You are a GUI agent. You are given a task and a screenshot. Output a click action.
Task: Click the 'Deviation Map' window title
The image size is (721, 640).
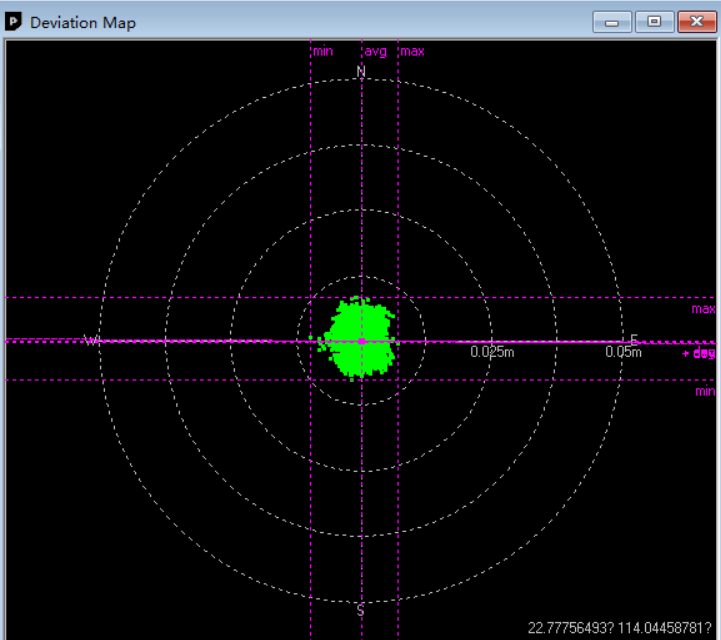click(x=83, y=23)
